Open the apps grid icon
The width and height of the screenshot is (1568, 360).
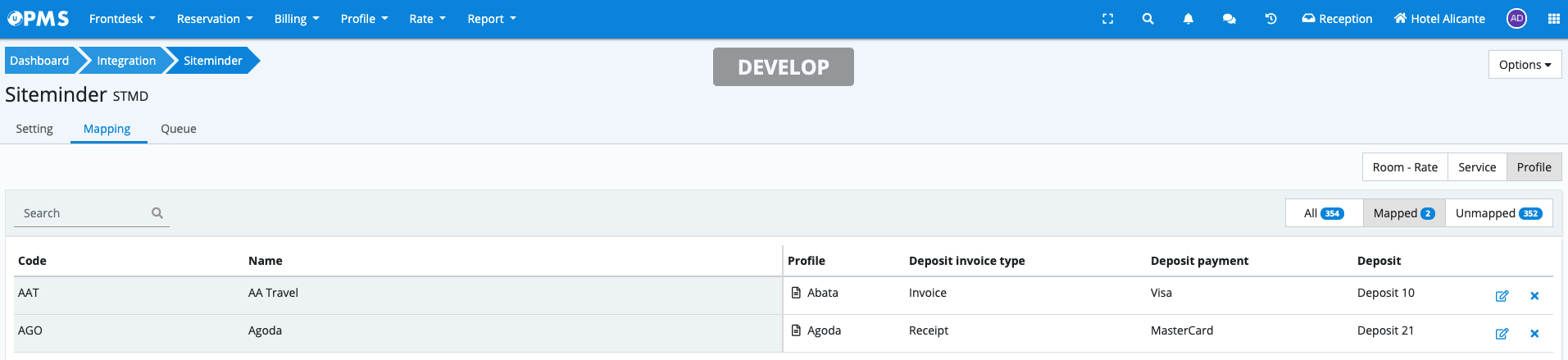coord(1553,19)
